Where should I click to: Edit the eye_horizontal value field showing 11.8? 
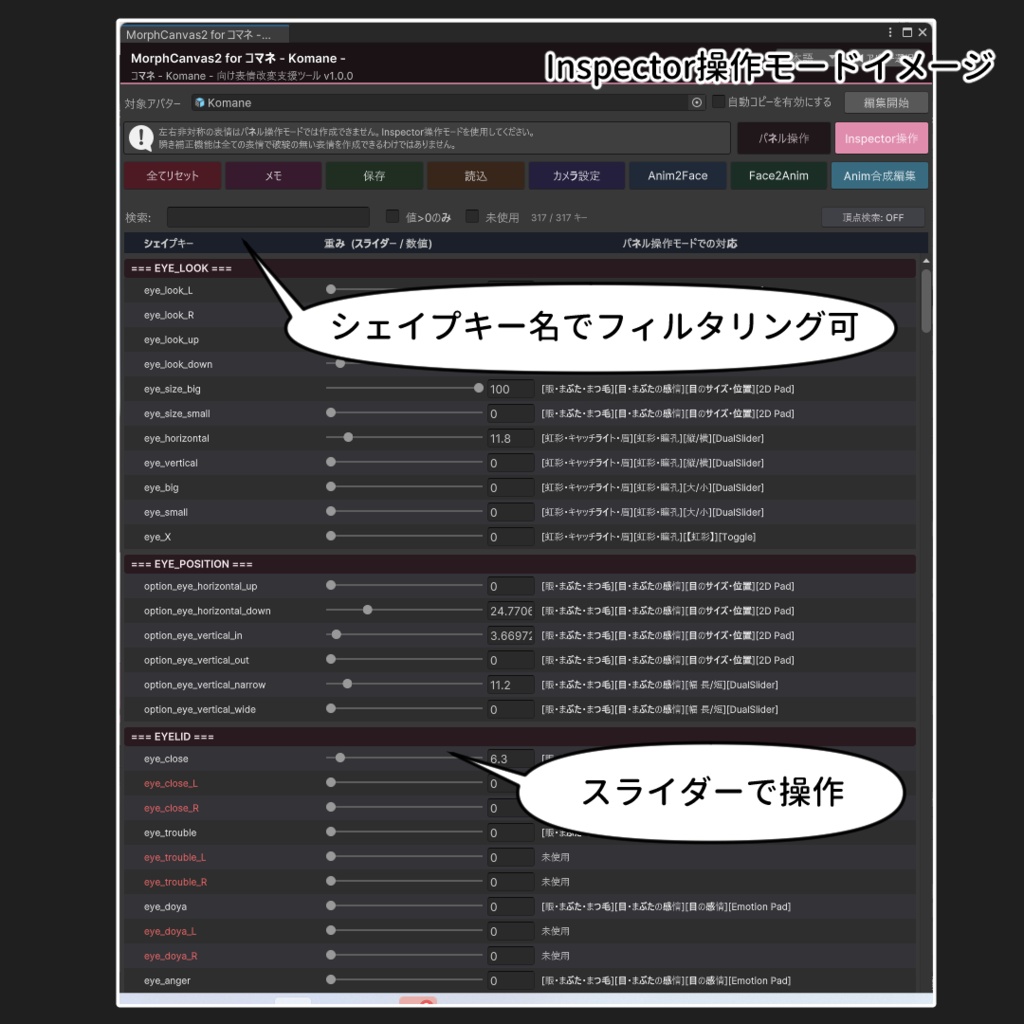coord(511,438)
